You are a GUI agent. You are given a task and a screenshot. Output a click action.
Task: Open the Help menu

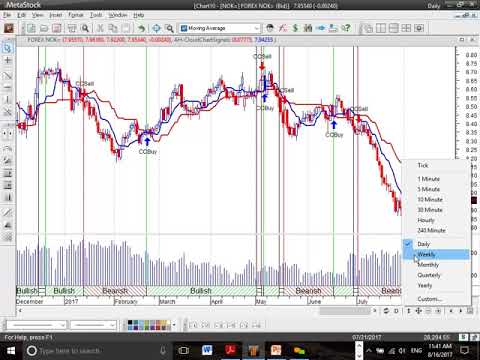click(x=139, y=15)
